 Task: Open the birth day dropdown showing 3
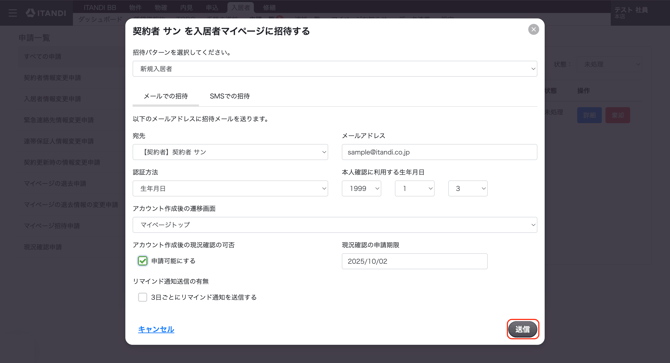coord(468,188)
